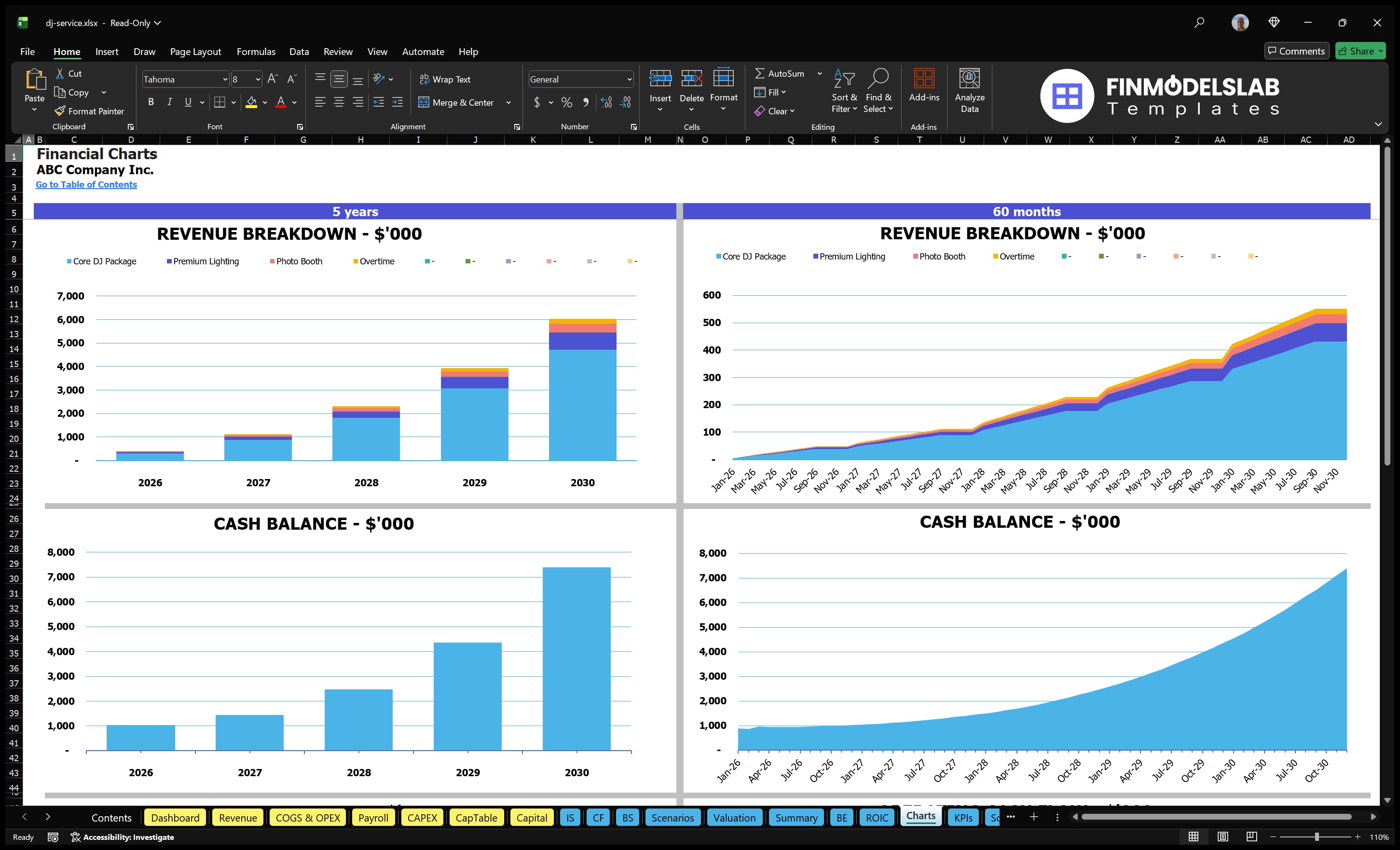Toggle bold formatting

coord(151,102)
